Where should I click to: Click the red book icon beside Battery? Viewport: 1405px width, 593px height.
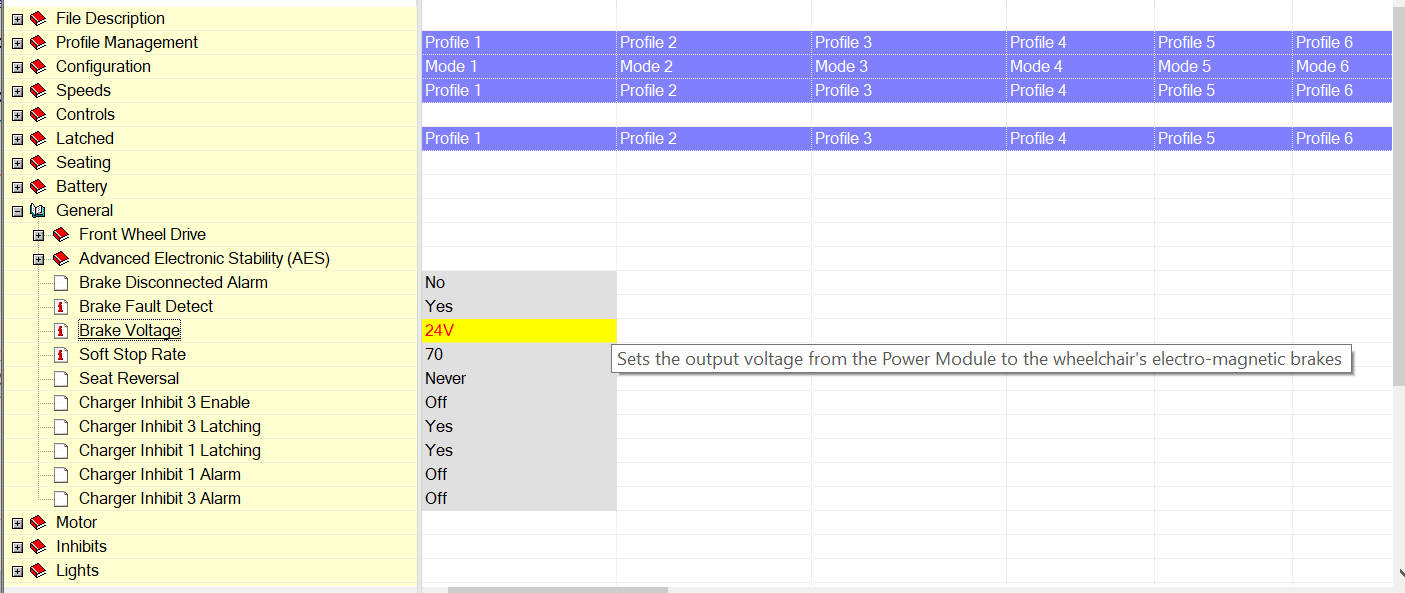point(38,187)
